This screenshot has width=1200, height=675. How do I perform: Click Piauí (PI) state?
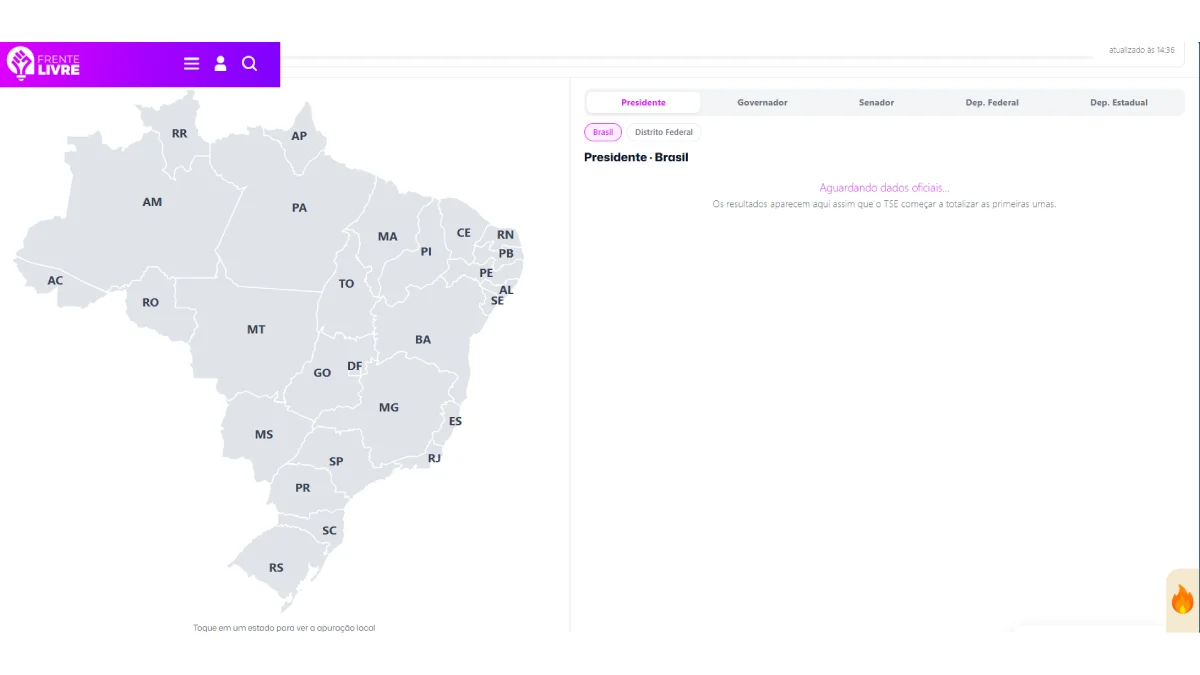pyautogui.click(x=426, y=252)
